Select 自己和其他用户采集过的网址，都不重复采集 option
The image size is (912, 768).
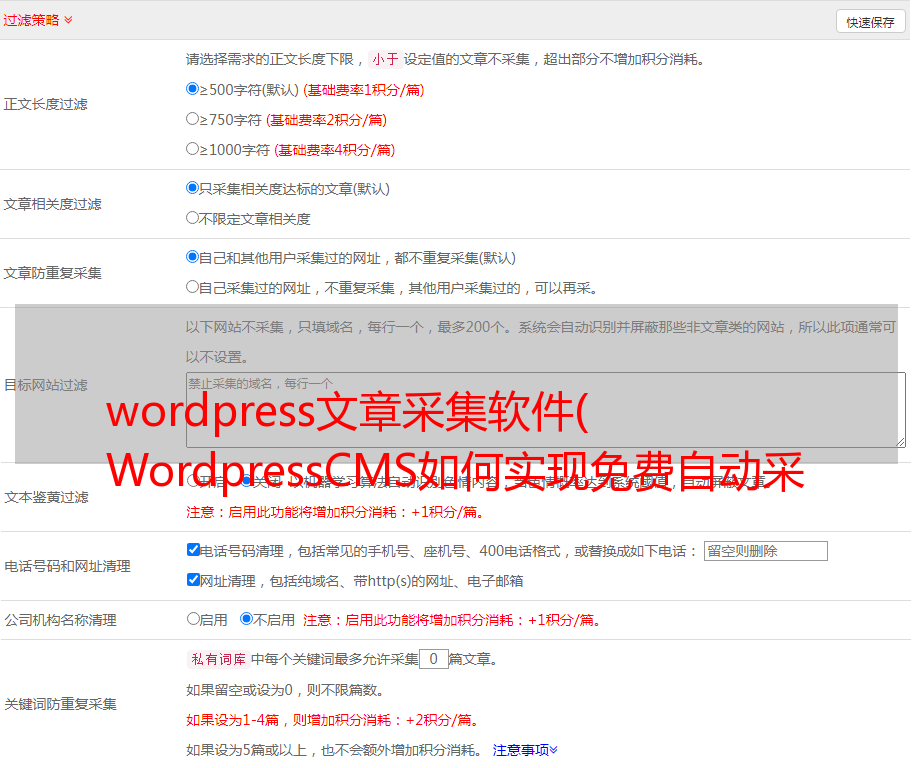[193, 257]
